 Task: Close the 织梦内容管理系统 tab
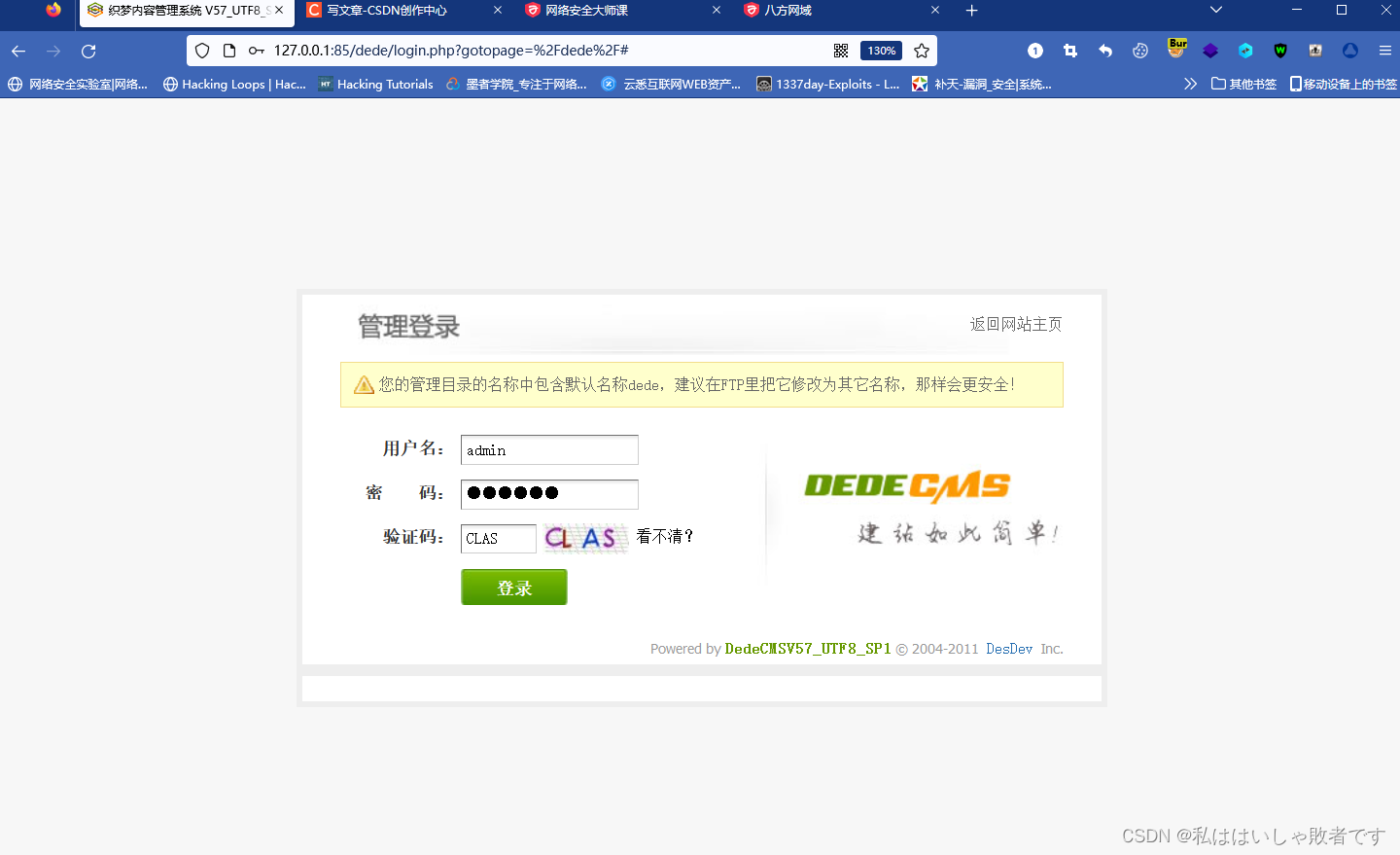click(x=279, y=10)
